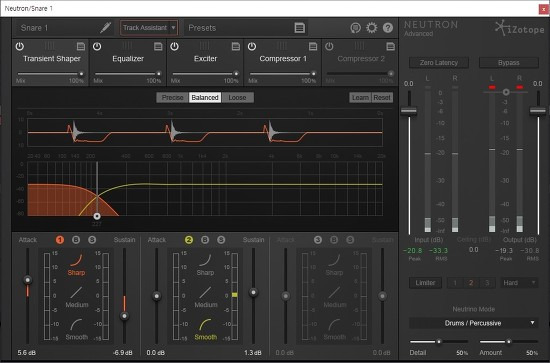Open Neutrino Mode Drums / Percussive dropdown
Image resolution: width=550 pixels, height=363 pixels.
(x=474, y=323)
